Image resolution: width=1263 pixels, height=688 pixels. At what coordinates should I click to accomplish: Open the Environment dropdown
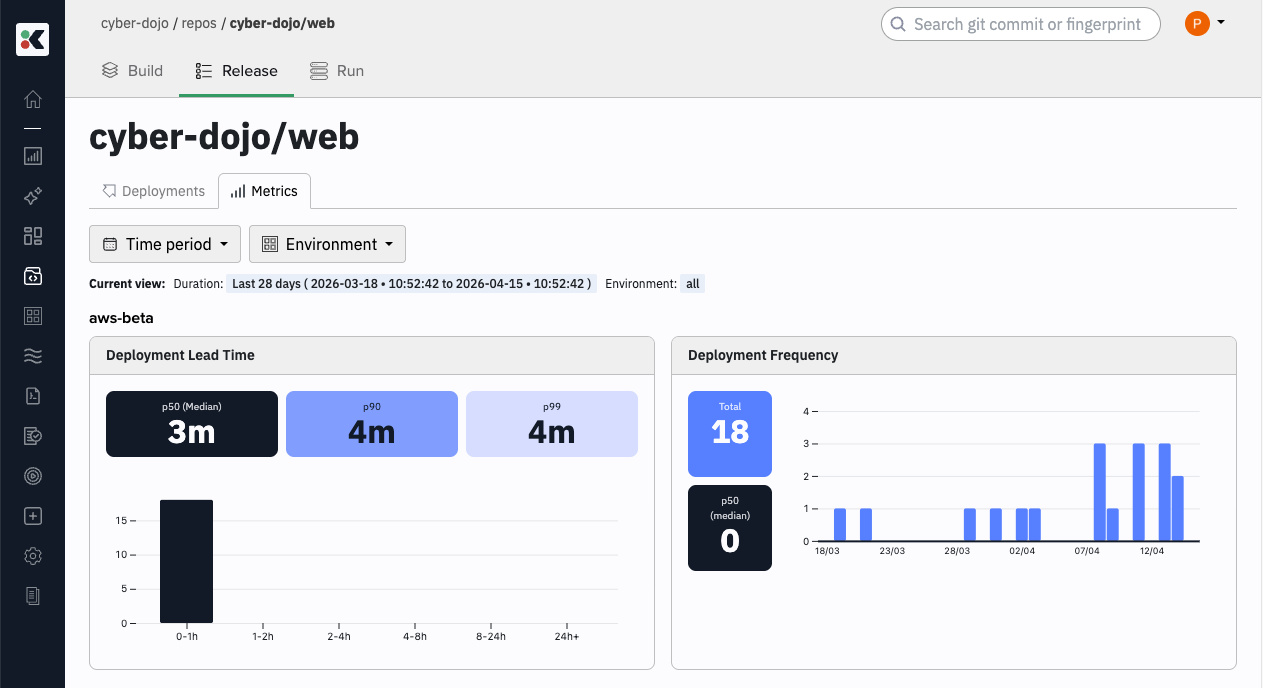(327, 244)
